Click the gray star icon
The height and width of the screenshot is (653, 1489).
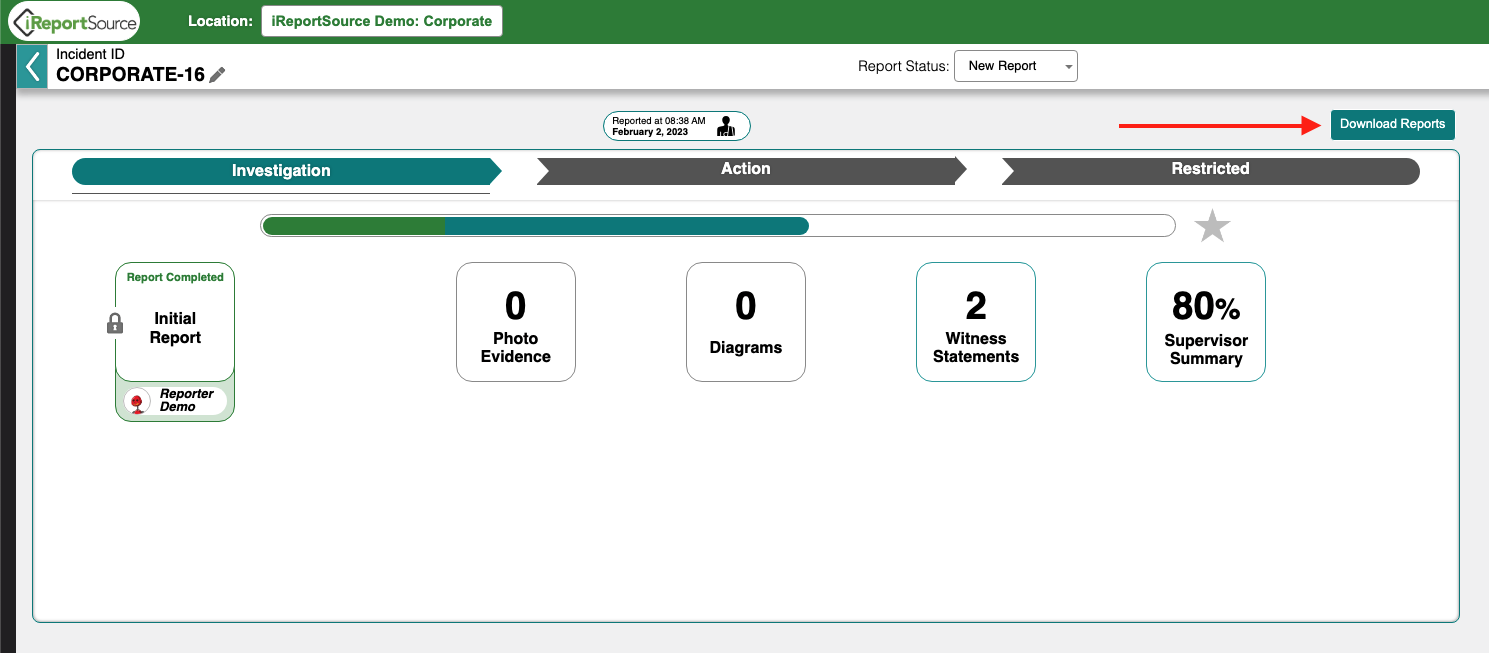coord(1212,226)
